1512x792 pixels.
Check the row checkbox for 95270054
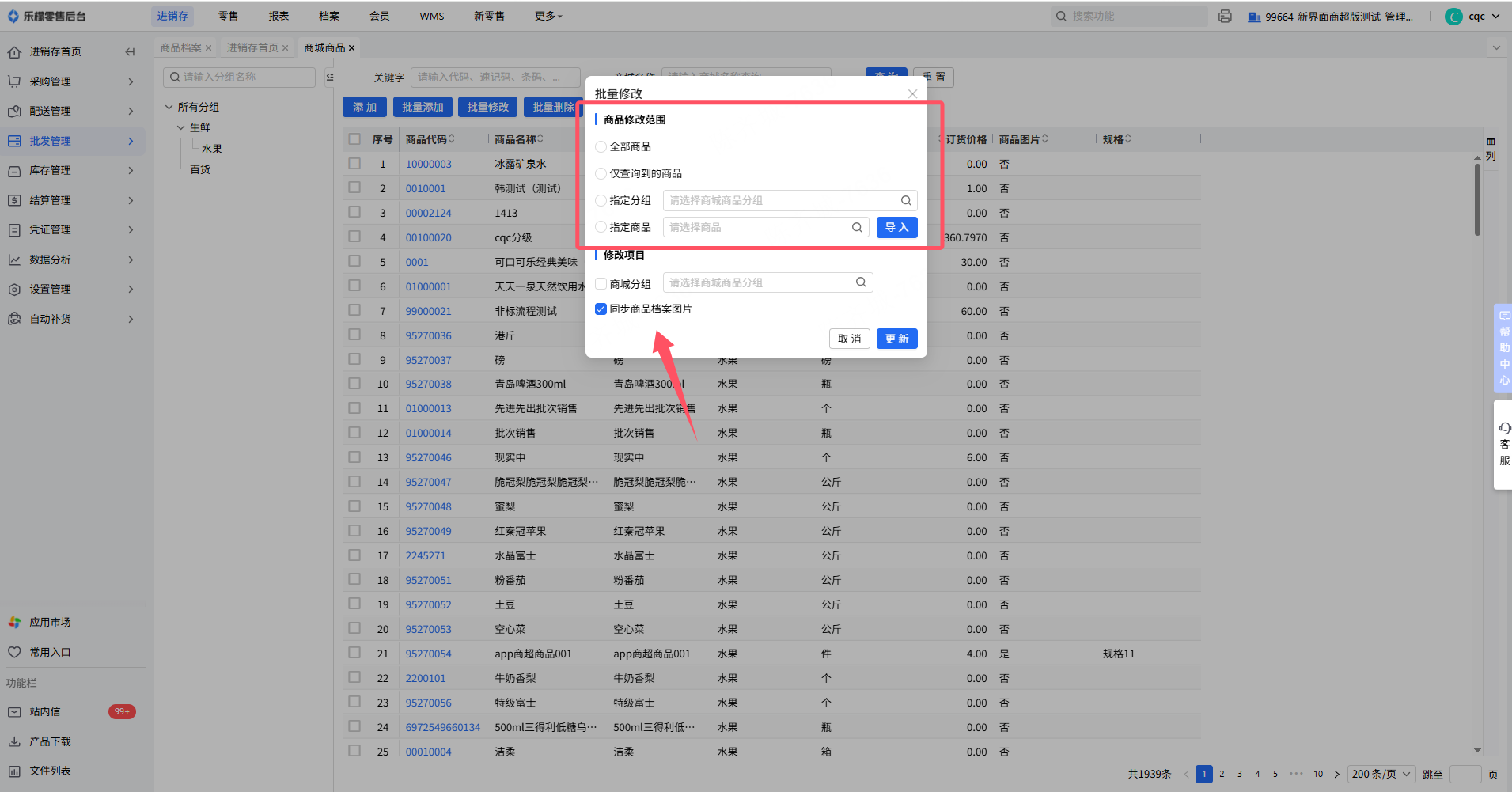pyautogui.click(x=354, y=654)
